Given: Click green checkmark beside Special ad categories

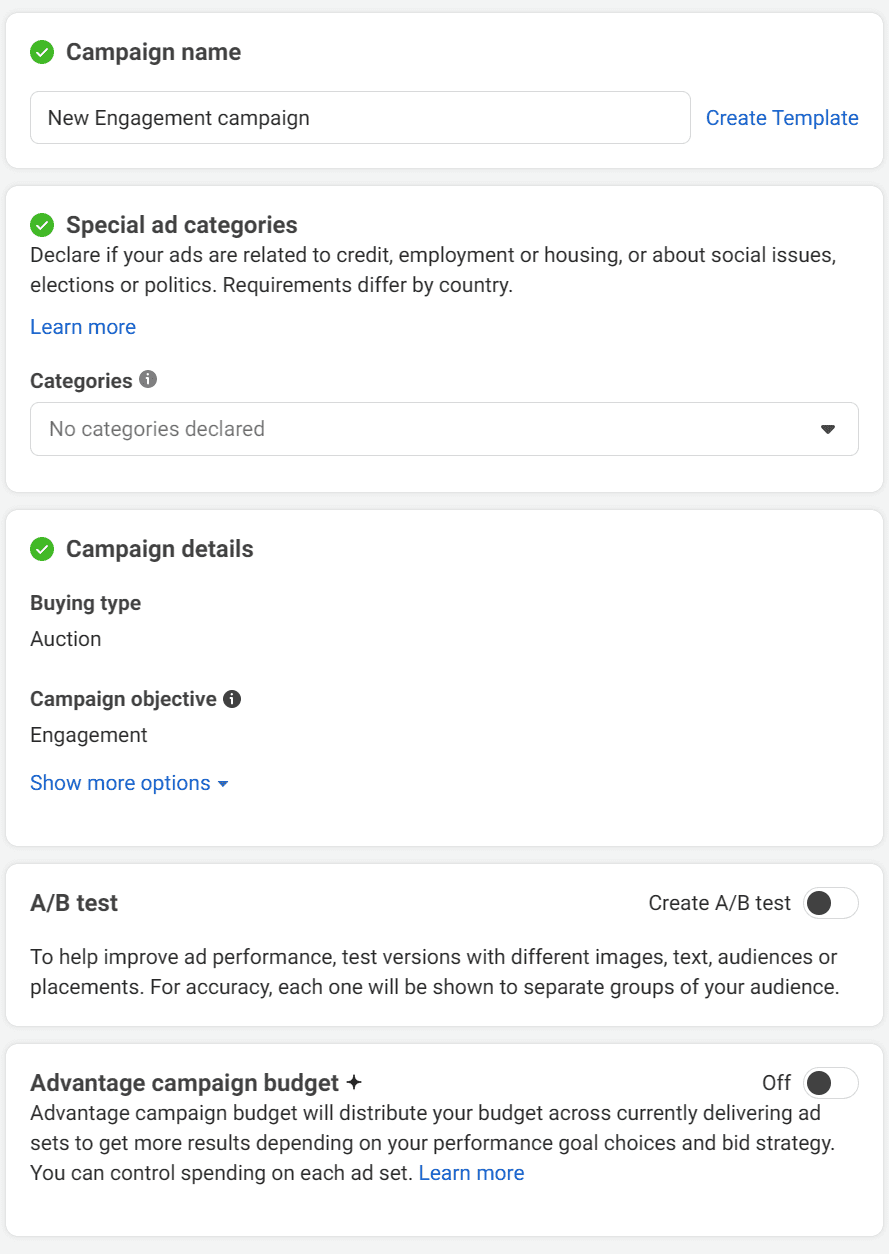Looking at the screenshot, I should (42, 225).
